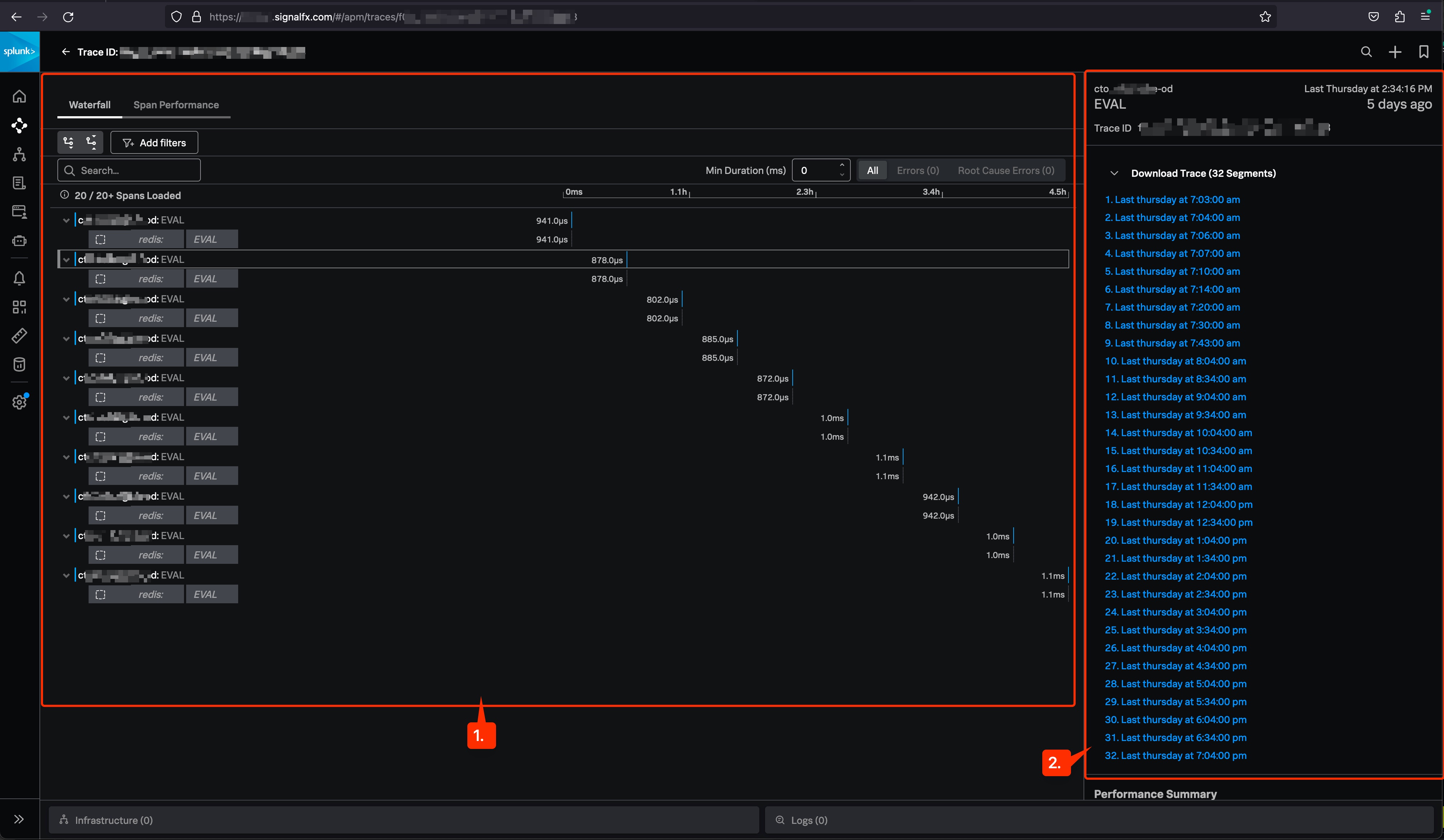This screenshot has width=1444, height=840.
Task: Click the collapse-all spans icon above the waterfall
Action: (x=91, y=142)
